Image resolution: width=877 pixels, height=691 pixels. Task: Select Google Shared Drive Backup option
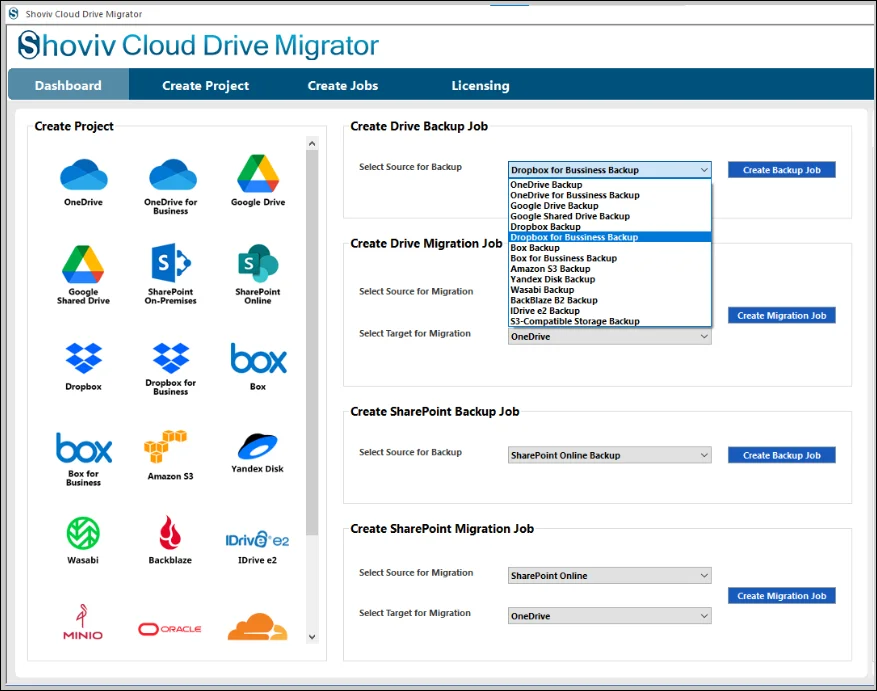610,216
